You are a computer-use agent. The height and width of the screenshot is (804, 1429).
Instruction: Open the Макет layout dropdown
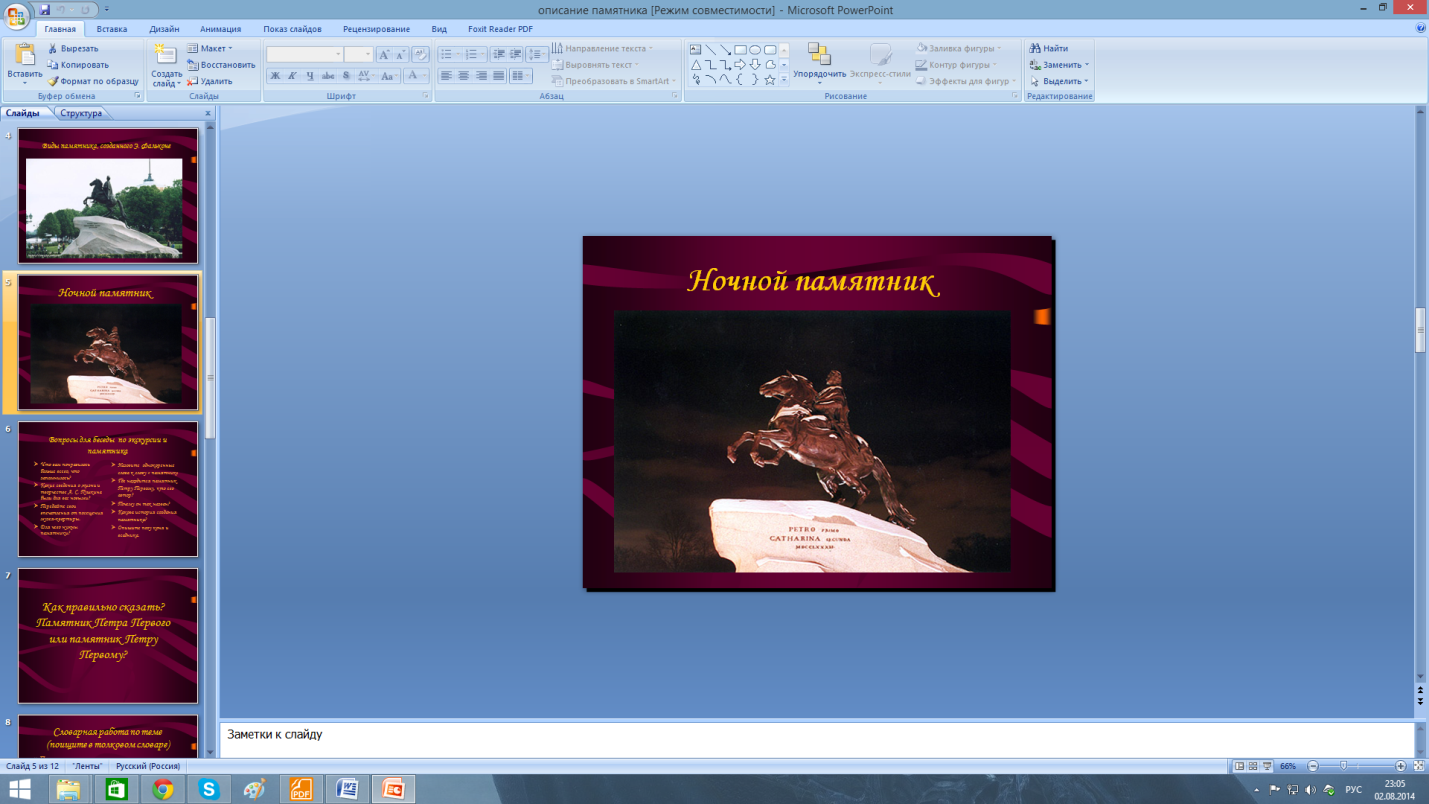pyautogui.click(x=210, y=48)
